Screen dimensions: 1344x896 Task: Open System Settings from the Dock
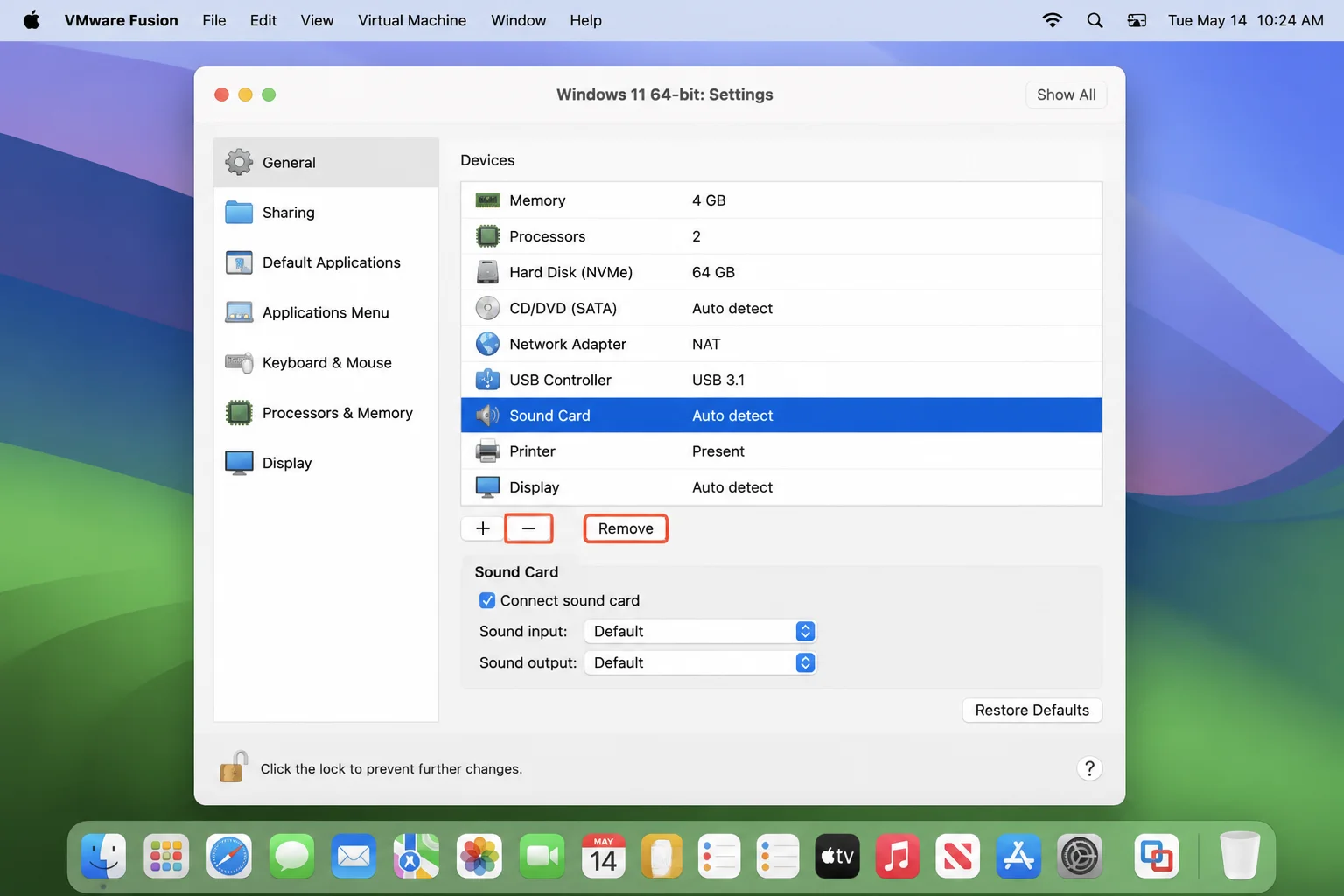coord(1080,856)
